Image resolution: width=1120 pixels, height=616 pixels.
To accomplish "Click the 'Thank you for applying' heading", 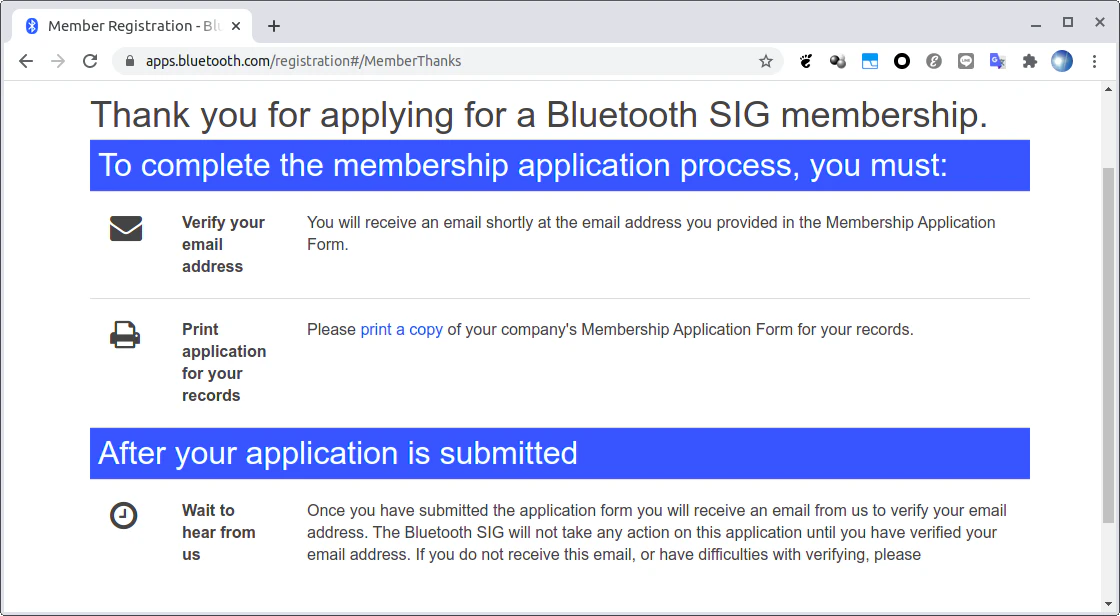I will point(539,114).
